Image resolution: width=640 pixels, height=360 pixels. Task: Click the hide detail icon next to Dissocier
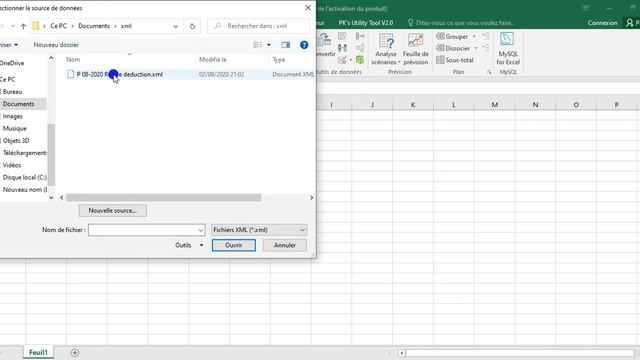485,48
